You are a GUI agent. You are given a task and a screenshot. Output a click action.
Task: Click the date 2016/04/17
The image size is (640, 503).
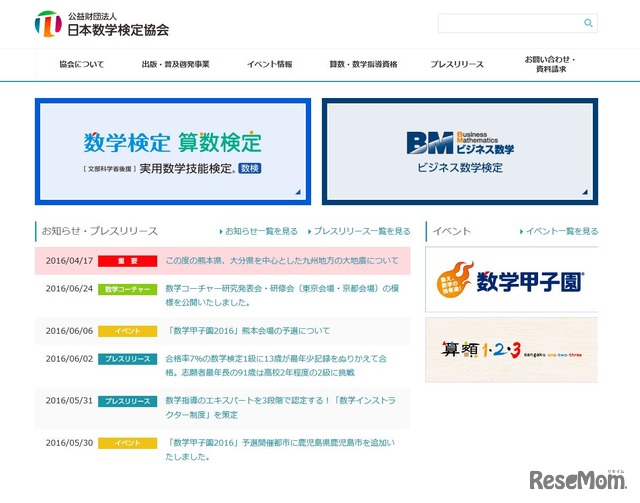tap(69, 260)
